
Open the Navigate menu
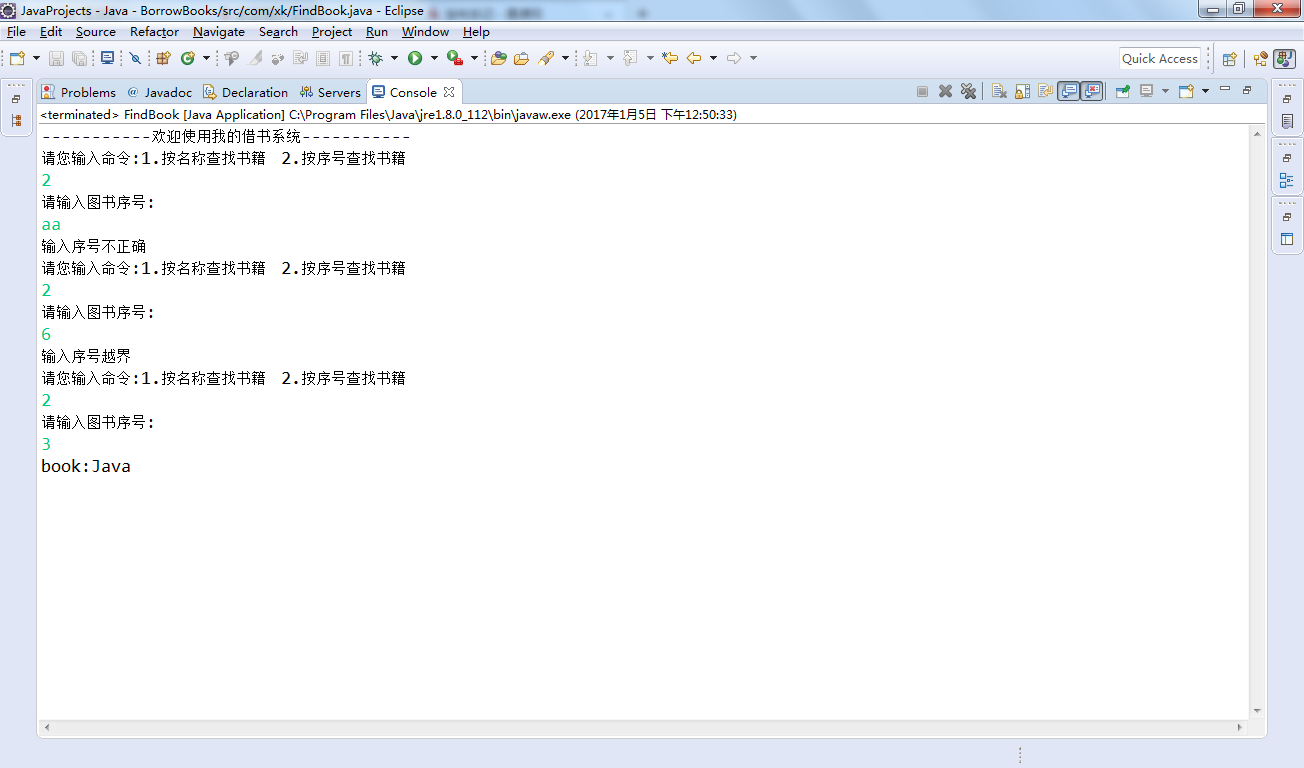[219, 32]
